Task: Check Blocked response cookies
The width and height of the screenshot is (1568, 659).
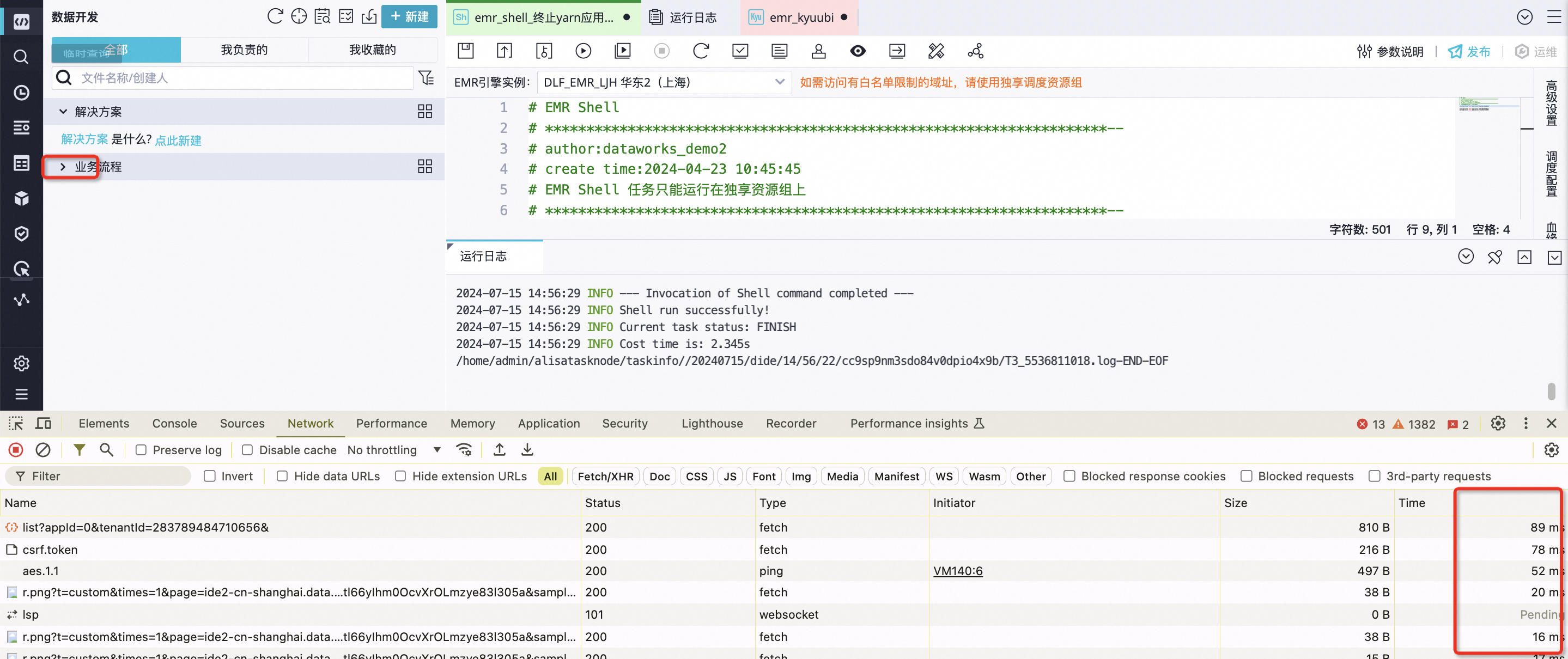Action: coord(1069,476)
